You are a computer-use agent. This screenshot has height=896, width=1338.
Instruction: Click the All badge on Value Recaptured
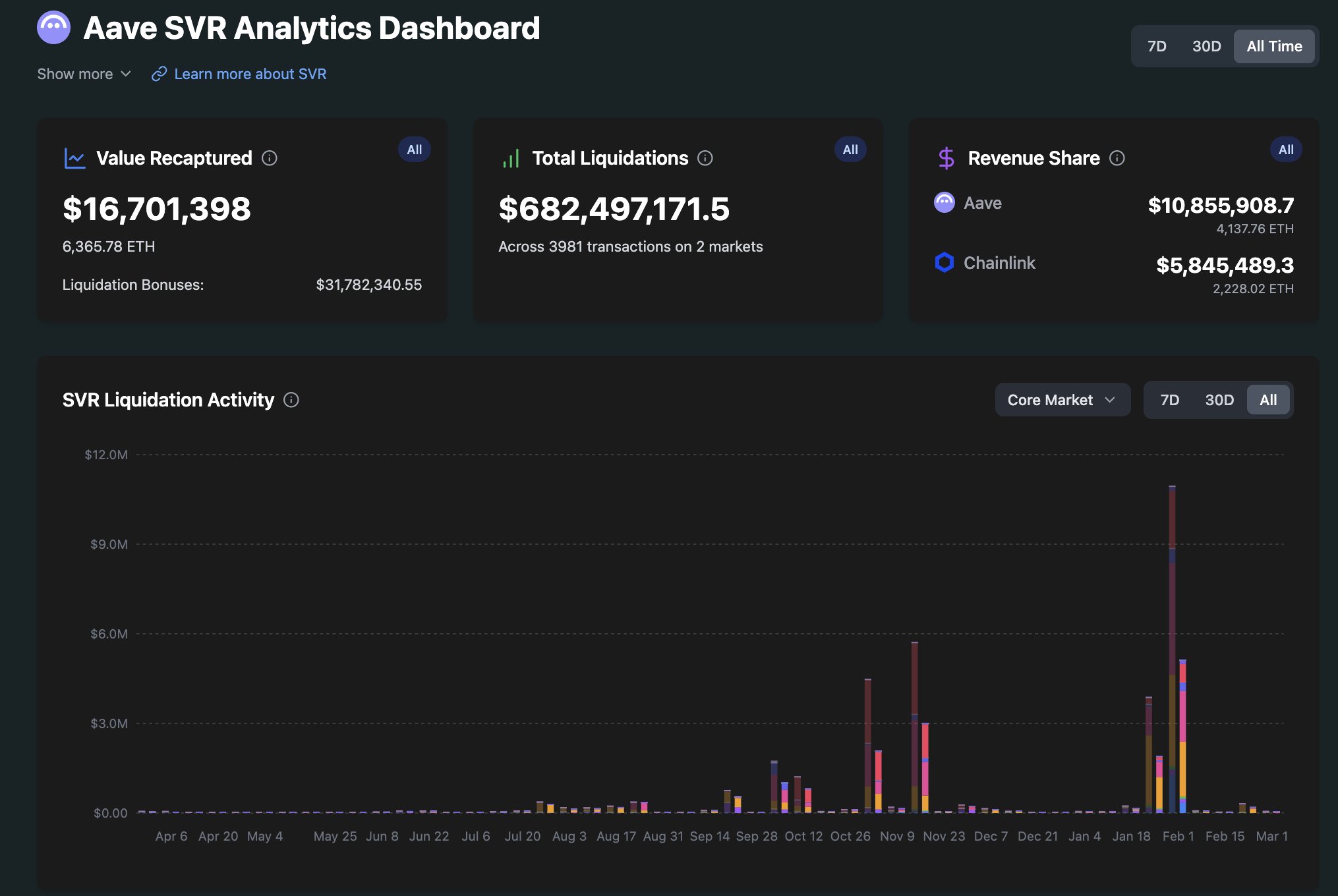point(414,150)
